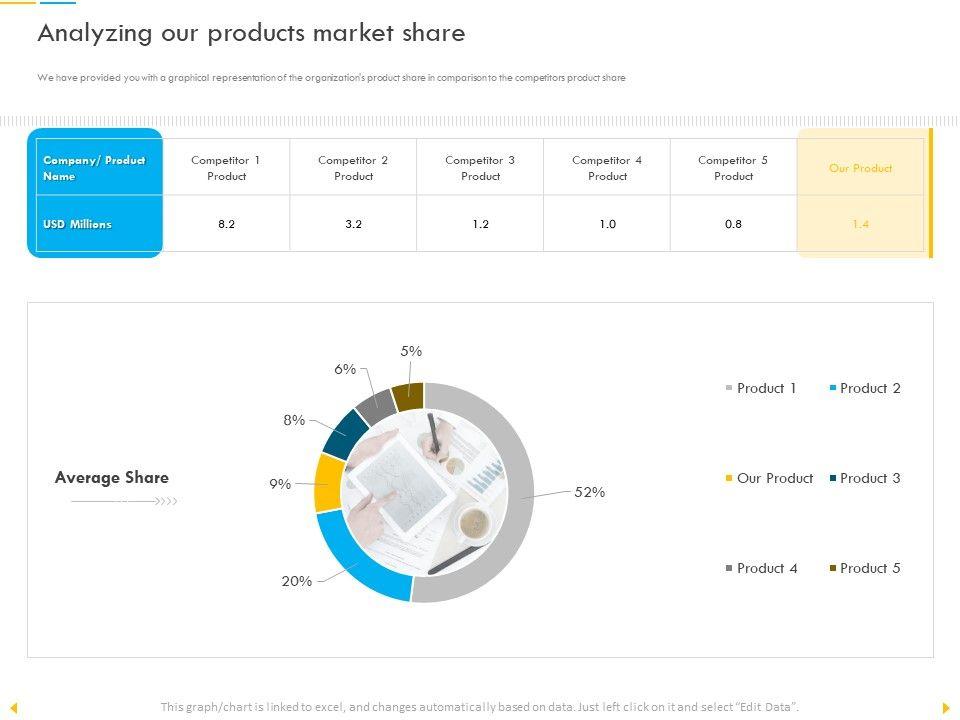
Task: Click the Product 1 legend color swatch
Action: [729, 388]
